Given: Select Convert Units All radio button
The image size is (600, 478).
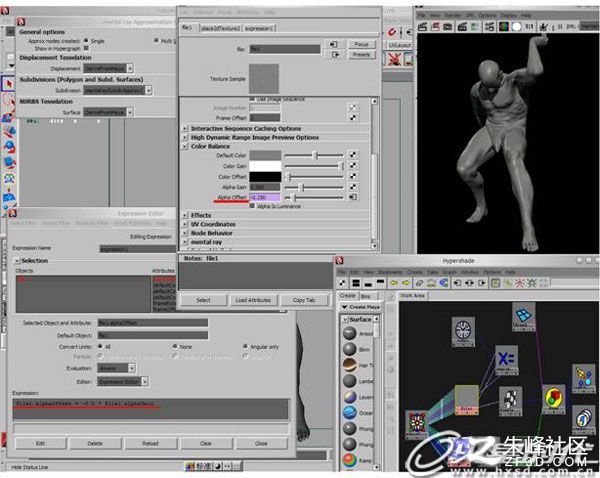Looking at the screenshot, I should tap(100, 346).
